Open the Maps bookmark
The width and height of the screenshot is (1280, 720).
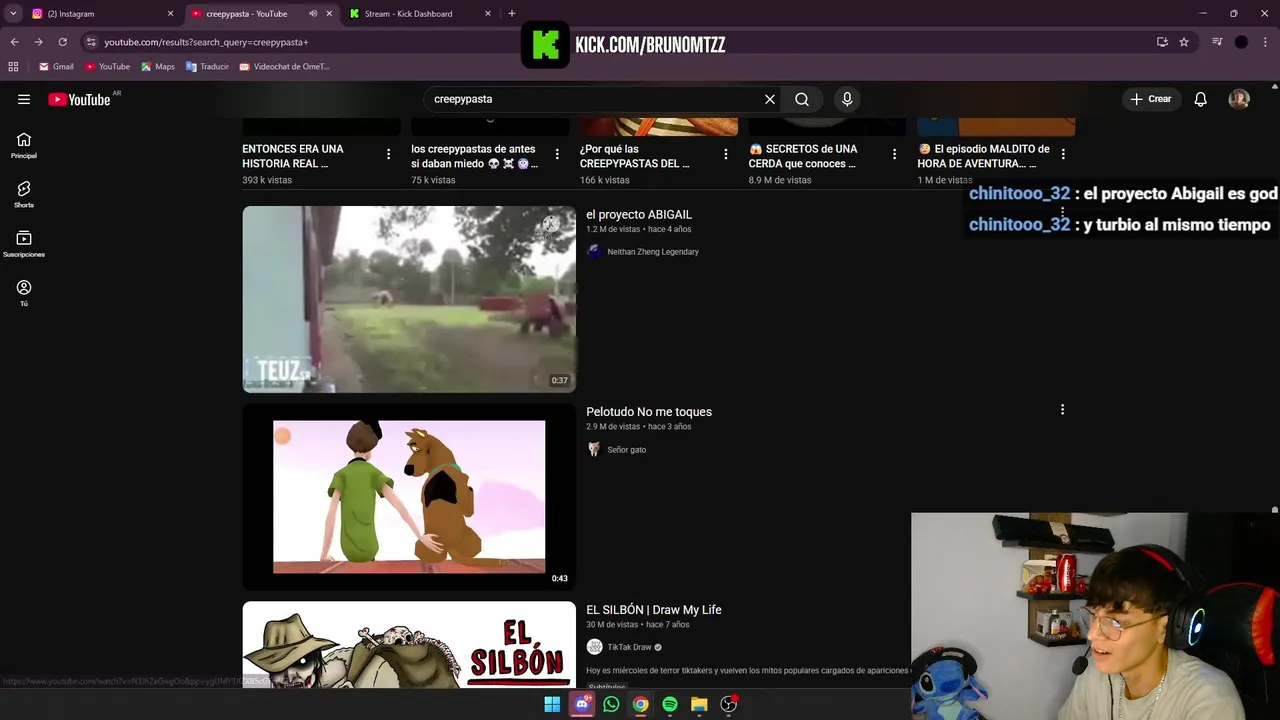coord(158,67)
